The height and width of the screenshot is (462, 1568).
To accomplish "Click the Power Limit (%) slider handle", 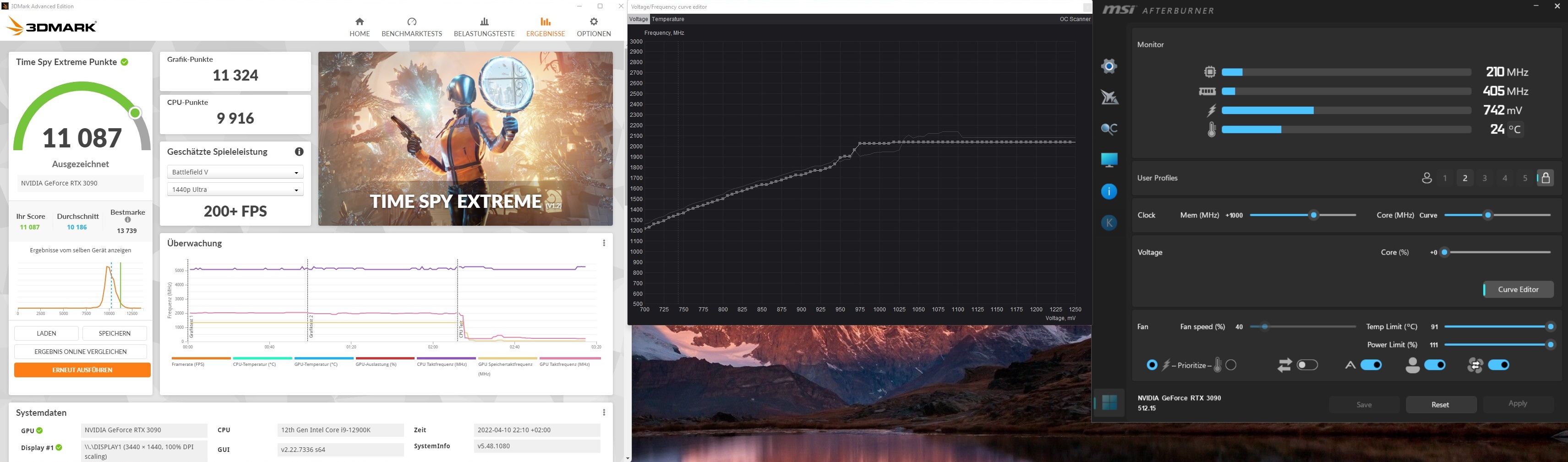I will (x=1550, y=344).
